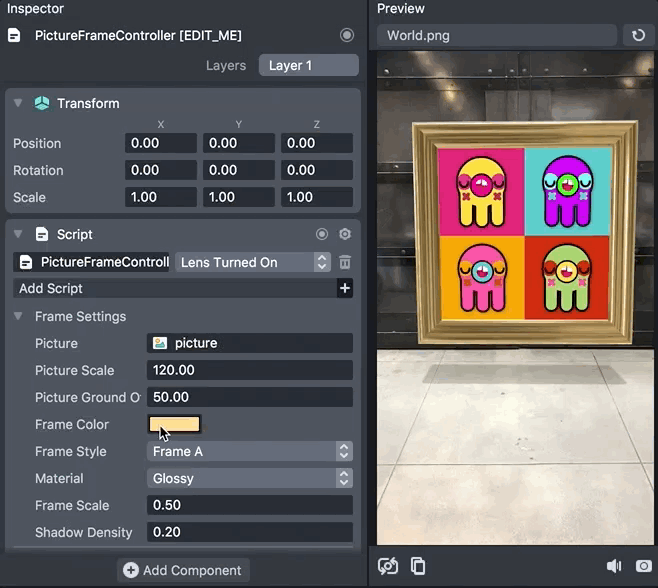Switch to the Layers tab
The height and width of the screenshot is (588, 658).
225,65
